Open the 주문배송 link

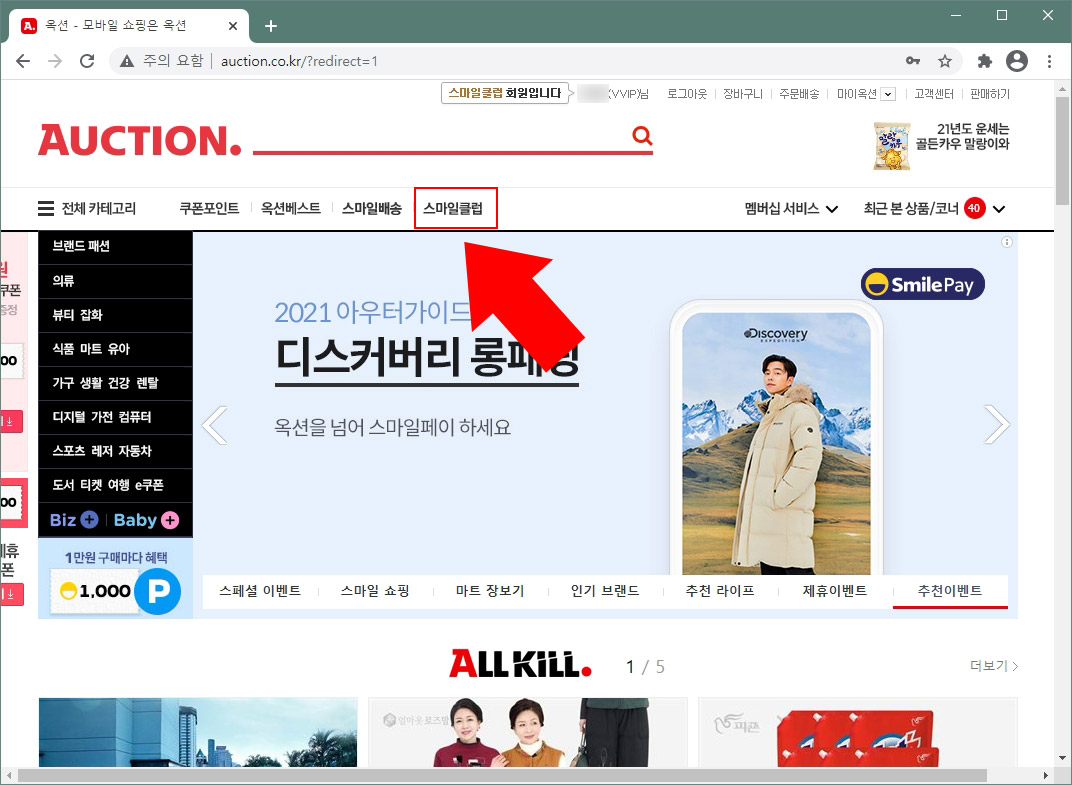pos(799,94)
